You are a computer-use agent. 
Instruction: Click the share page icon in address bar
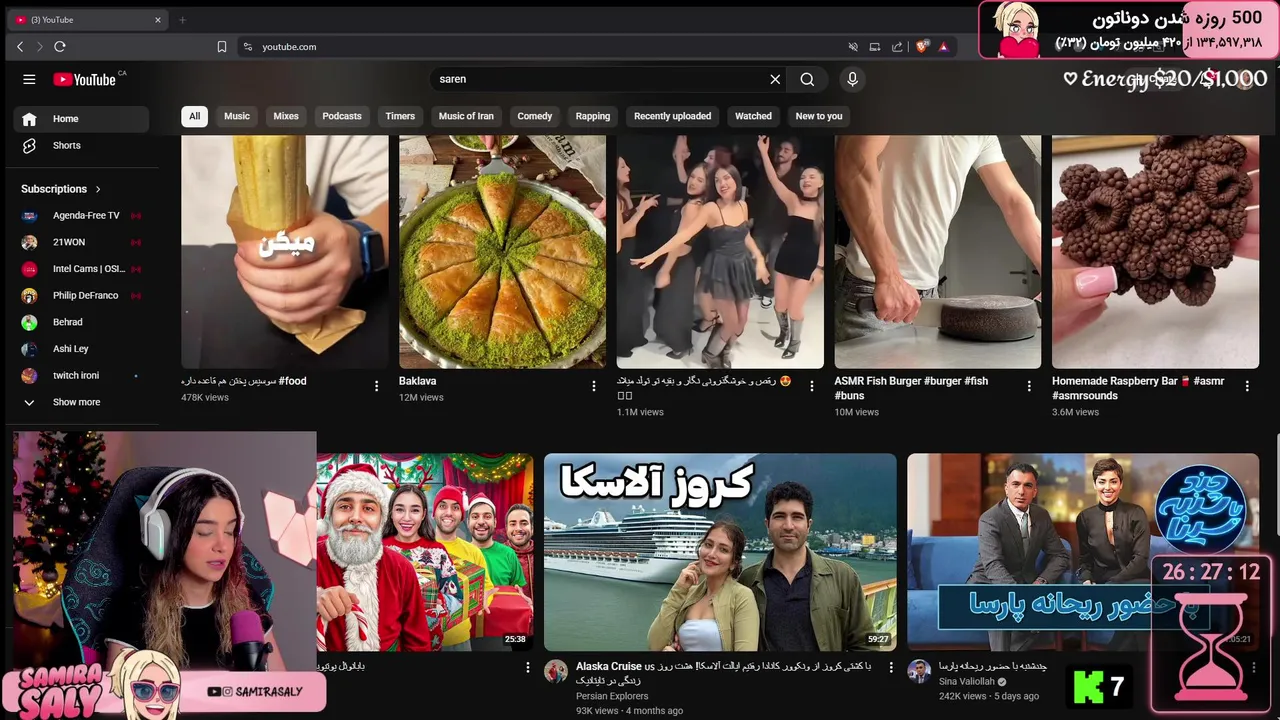click(897, 46)
